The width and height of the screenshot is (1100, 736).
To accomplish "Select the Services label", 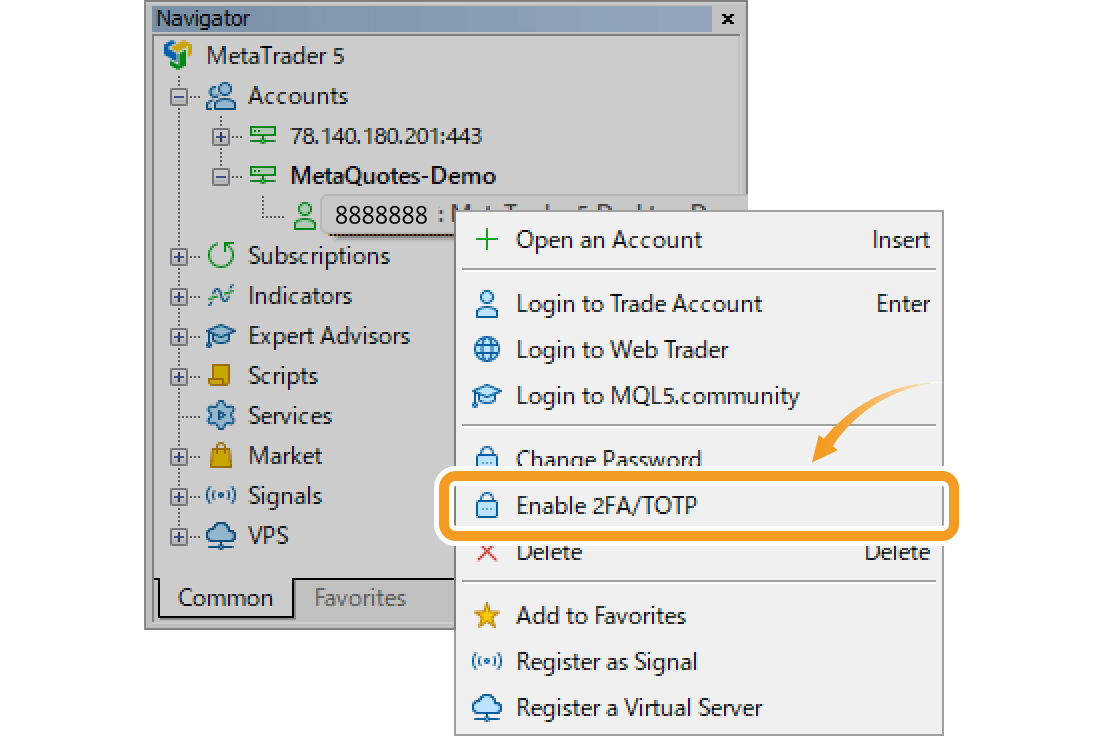I will (x=290, y=416).
